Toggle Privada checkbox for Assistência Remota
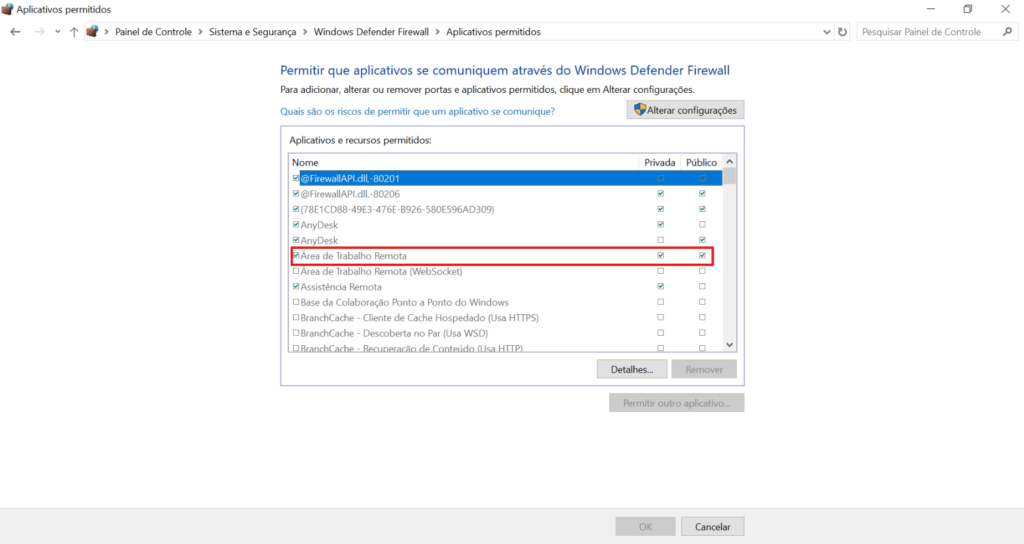Image resolution: width=1024 pixels, height=544 pixels. (660, 287)
